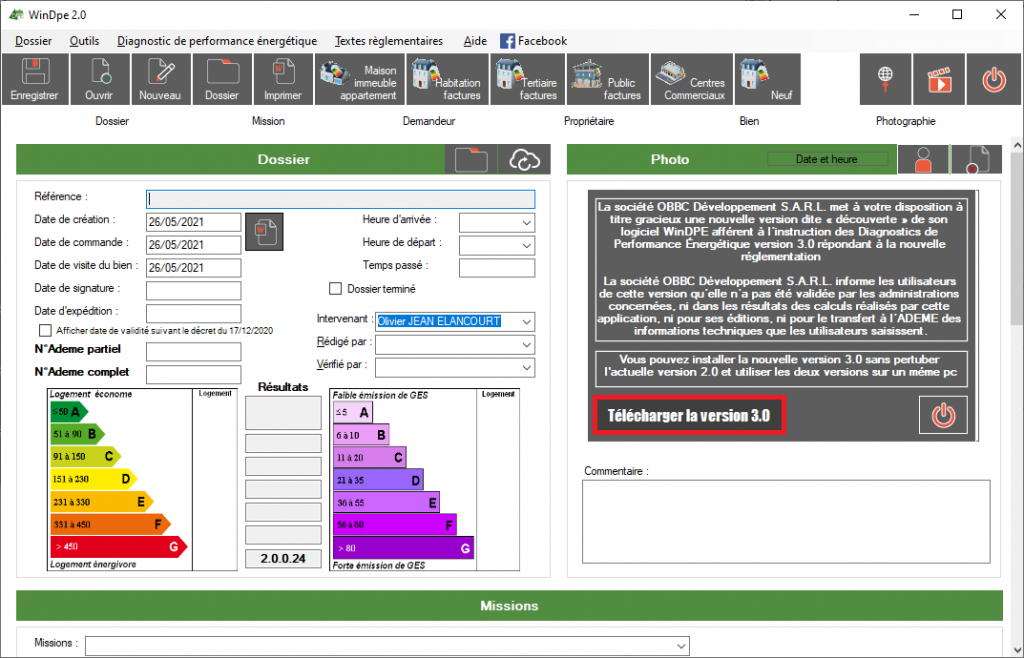Switch to the Propriétaire tab
Viewport: 1024px width, 658px height.
(x=589, y=121)
